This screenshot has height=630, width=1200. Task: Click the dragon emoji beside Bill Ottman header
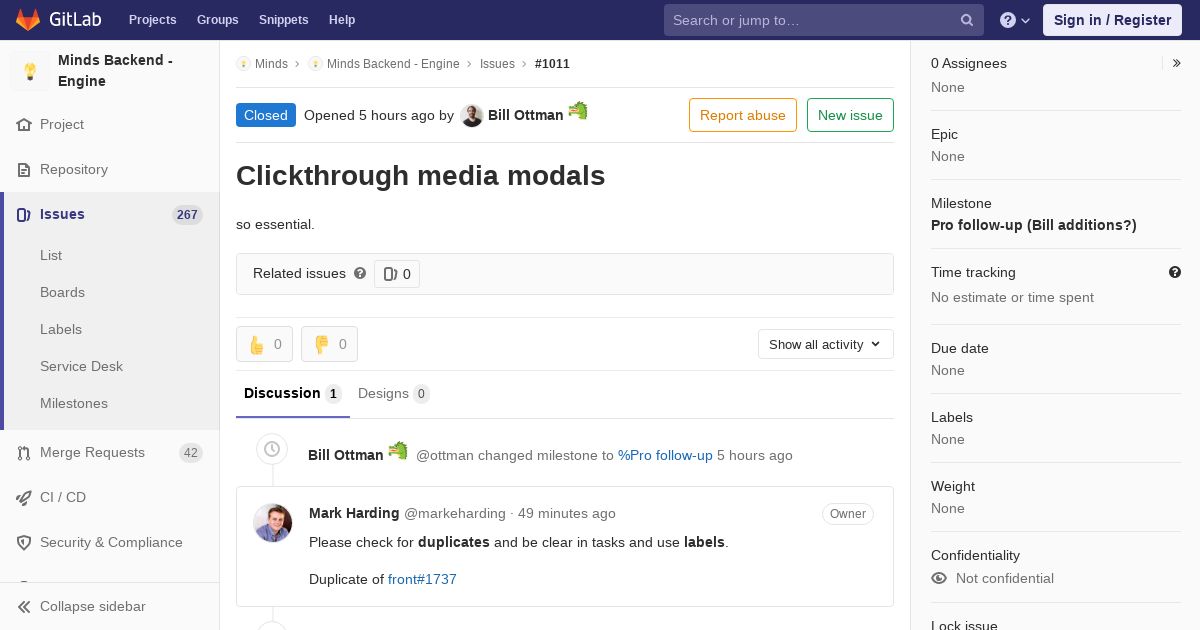[x=578, y=111]
